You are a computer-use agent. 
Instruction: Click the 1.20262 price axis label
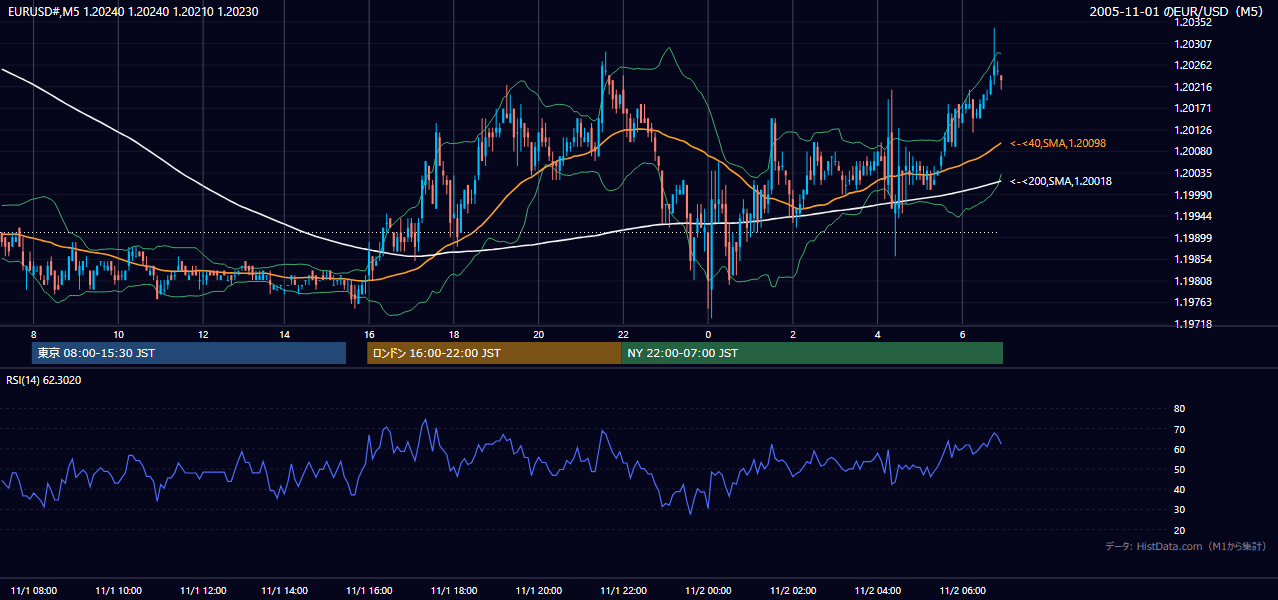pos(1193,65)
